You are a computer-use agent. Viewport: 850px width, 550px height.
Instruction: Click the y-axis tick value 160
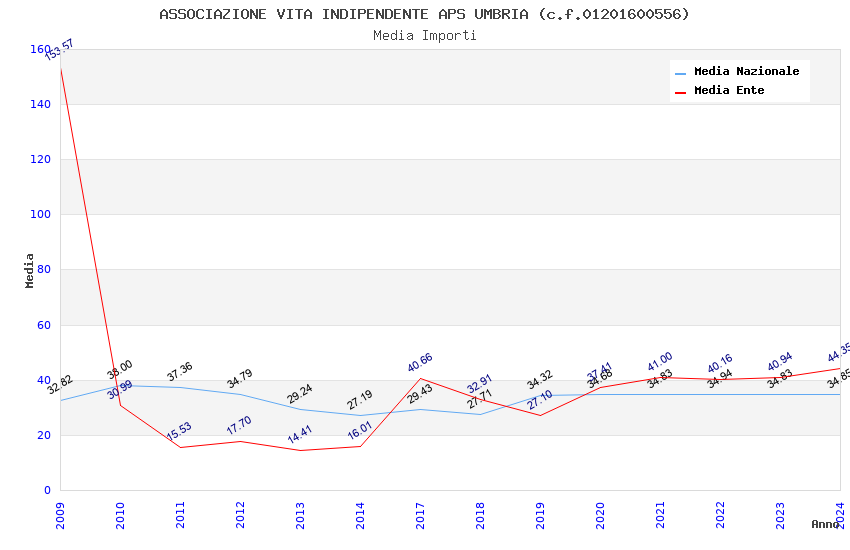click(x=40, y=49)
